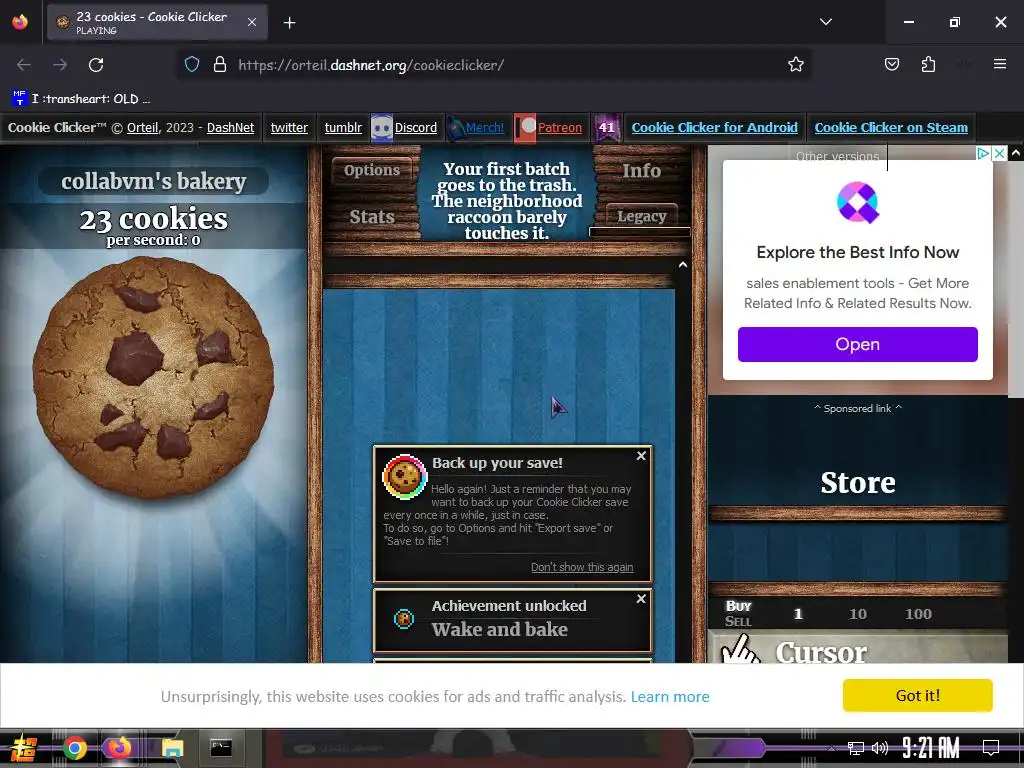Click Got it! cookie consent button
The image size is (1024, 768).
(918, 696)
